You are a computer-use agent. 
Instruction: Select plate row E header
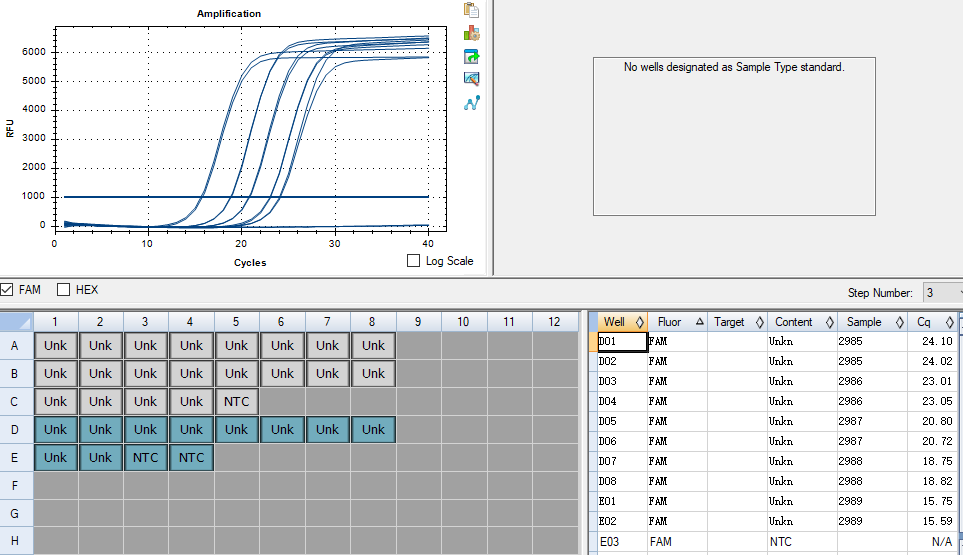[16, 457]
